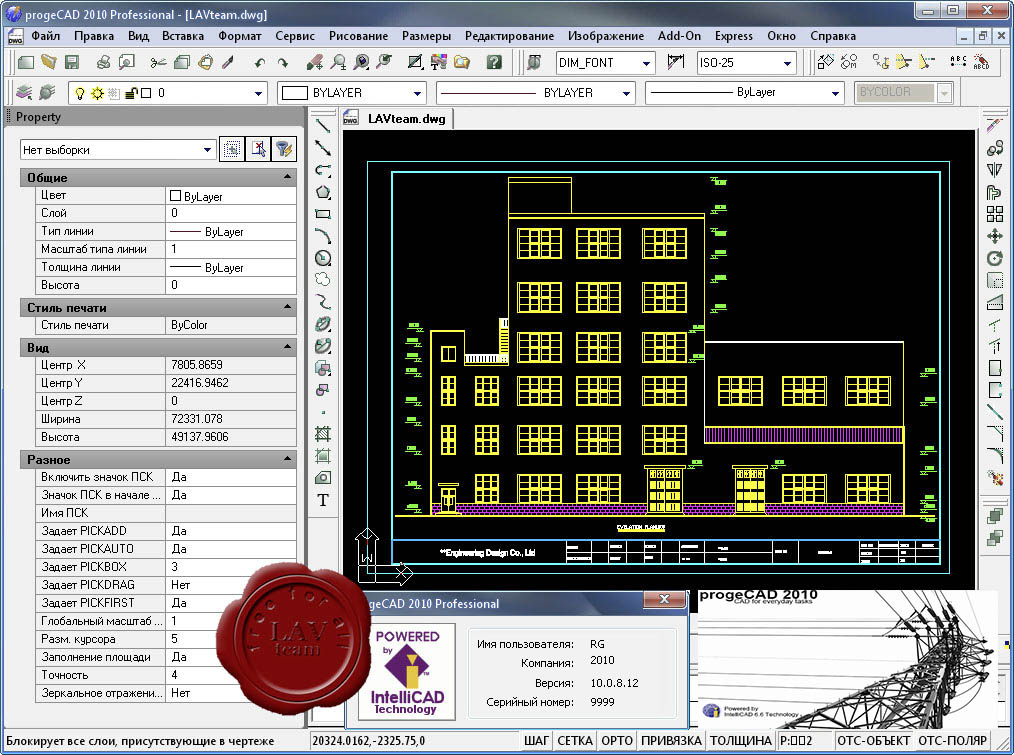Select the Text tool T icon

pos(323,499)
